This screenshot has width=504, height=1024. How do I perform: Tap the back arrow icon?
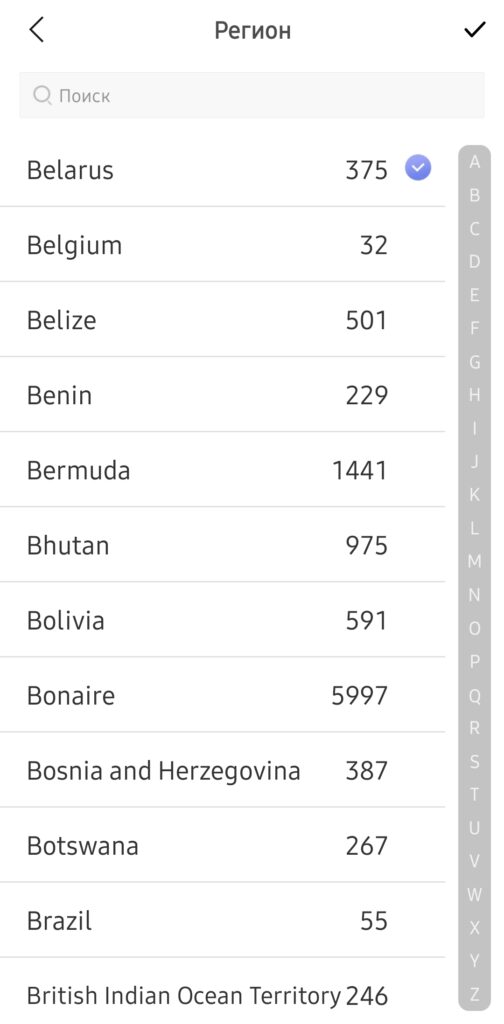37,30
